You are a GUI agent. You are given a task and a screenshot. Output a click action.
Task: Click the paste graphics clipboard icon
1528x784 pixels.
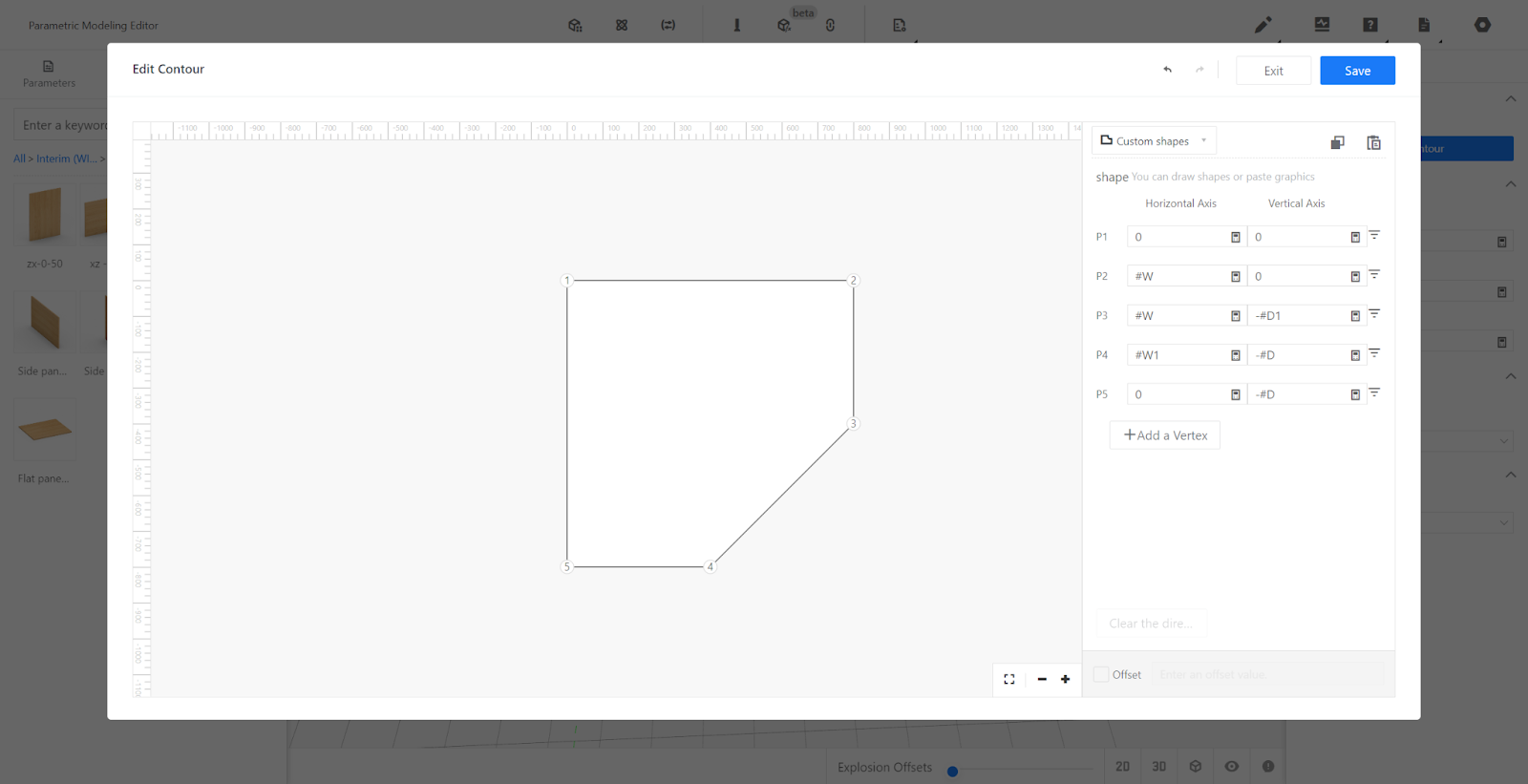point(1373,142)
